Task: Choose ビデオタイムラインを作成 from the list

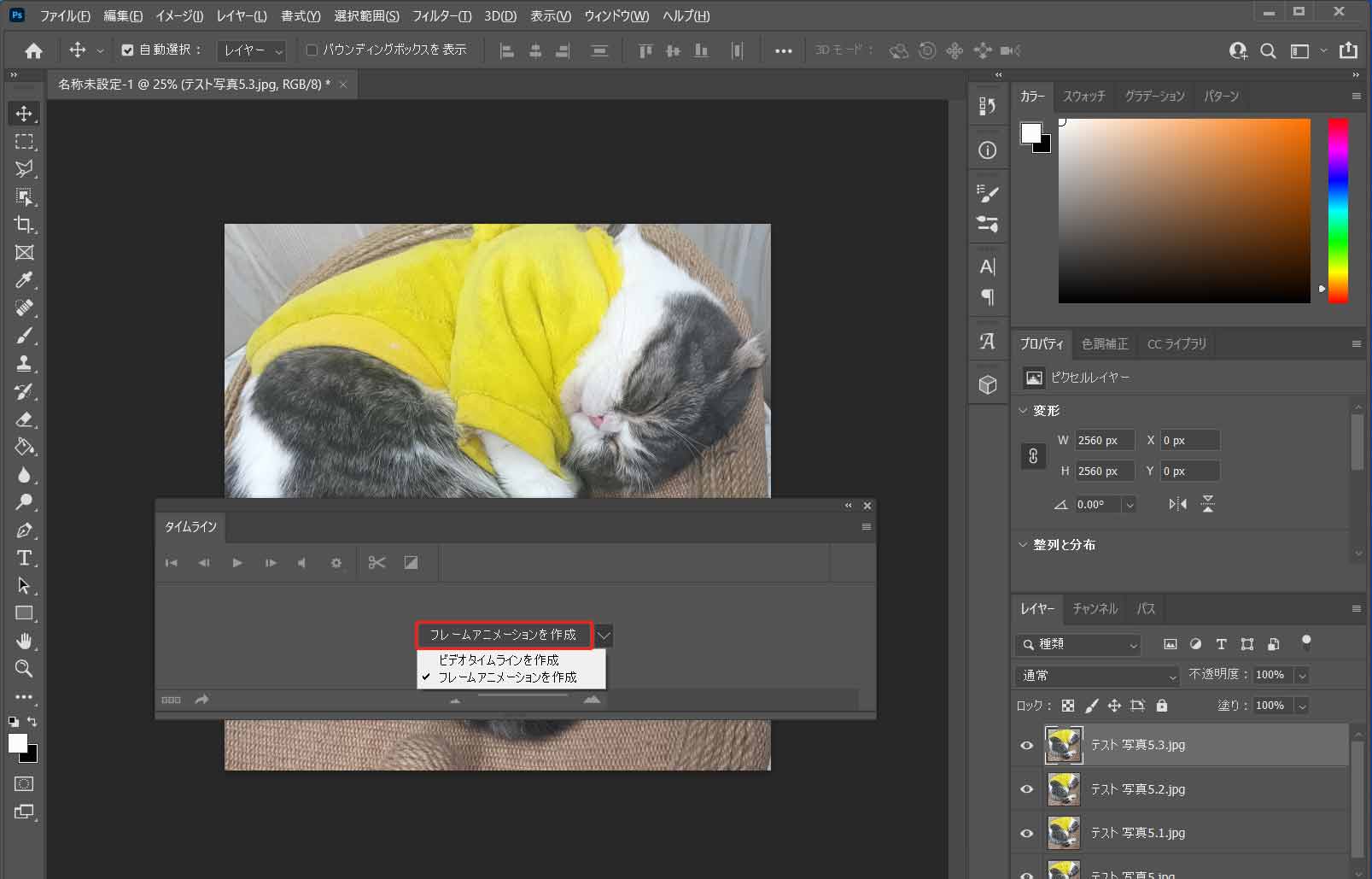Action: tap(499, 659)
